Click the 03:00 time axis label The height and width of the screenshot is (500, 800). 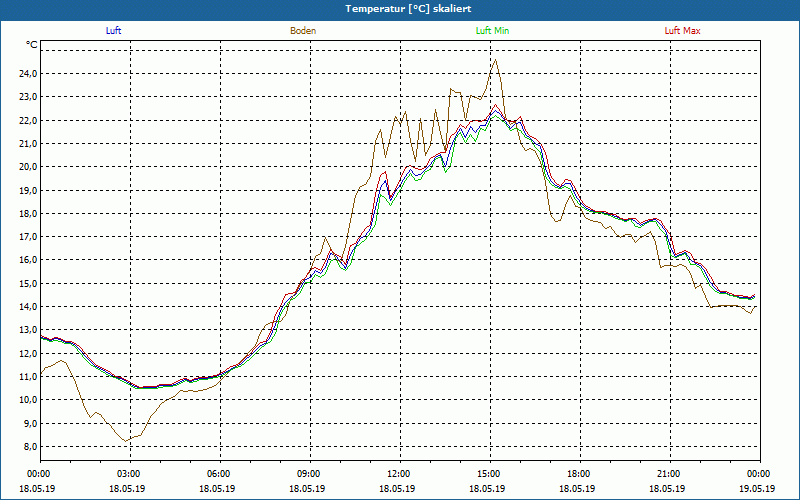(130, 474)
